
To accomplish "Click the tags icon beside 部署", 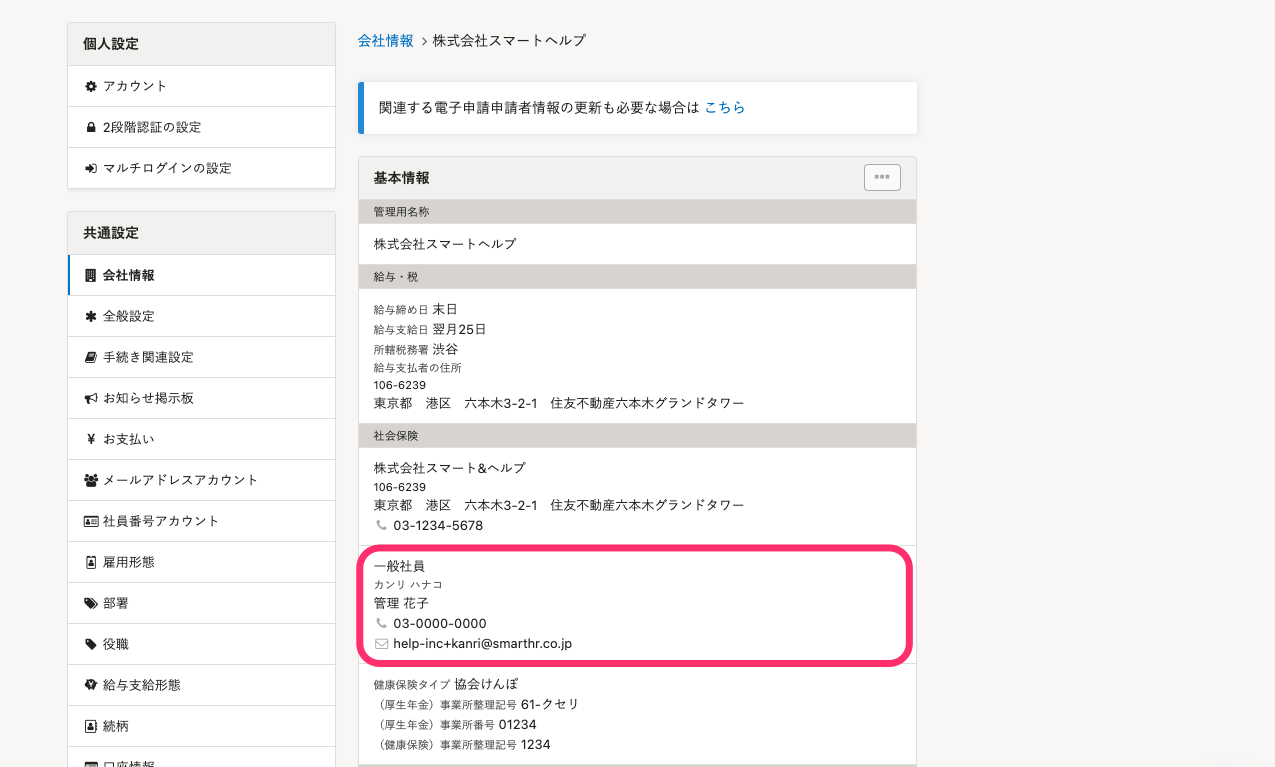I will click(x=91, y=603).
